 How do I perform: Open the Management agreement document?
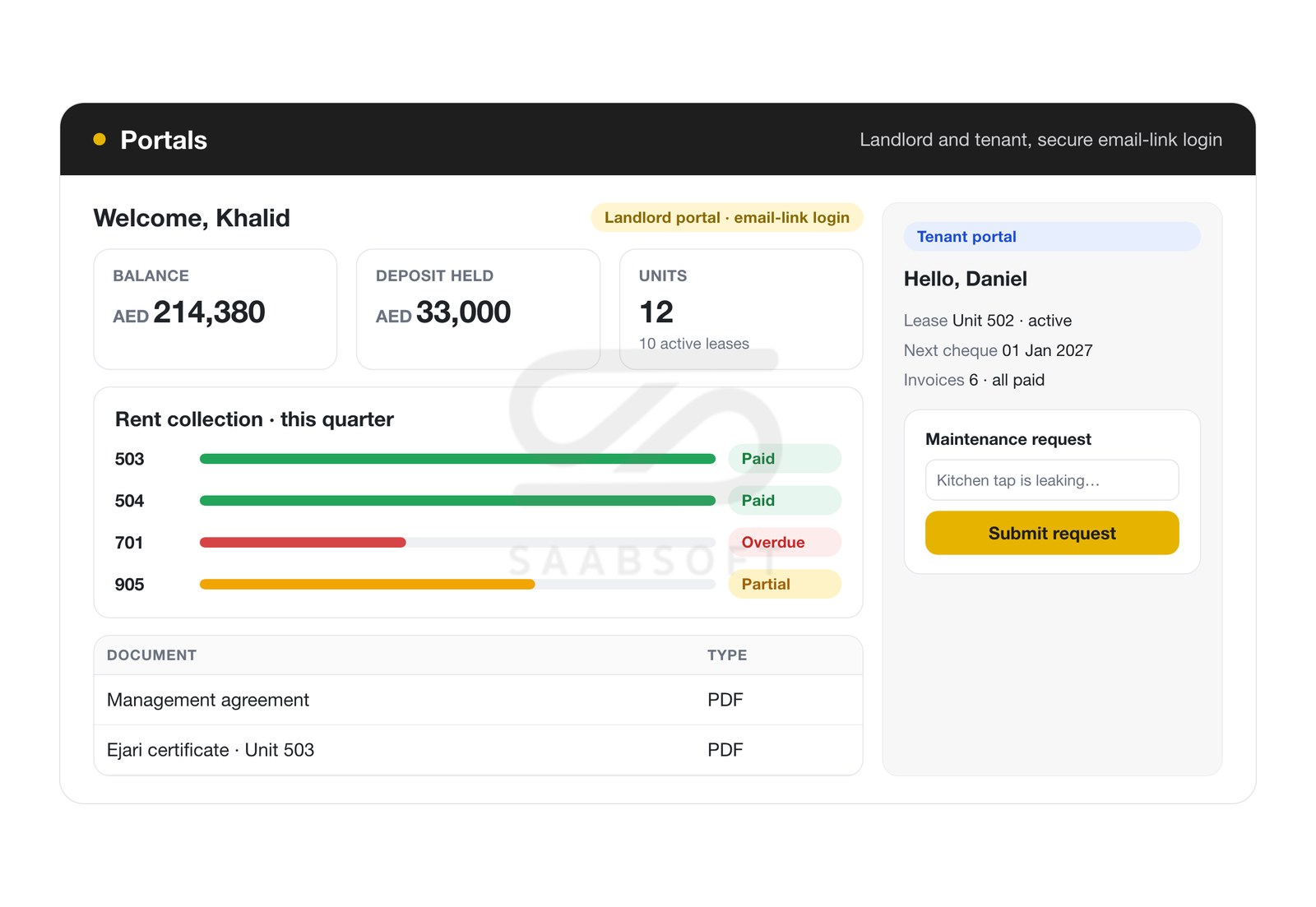click(208, 700)
